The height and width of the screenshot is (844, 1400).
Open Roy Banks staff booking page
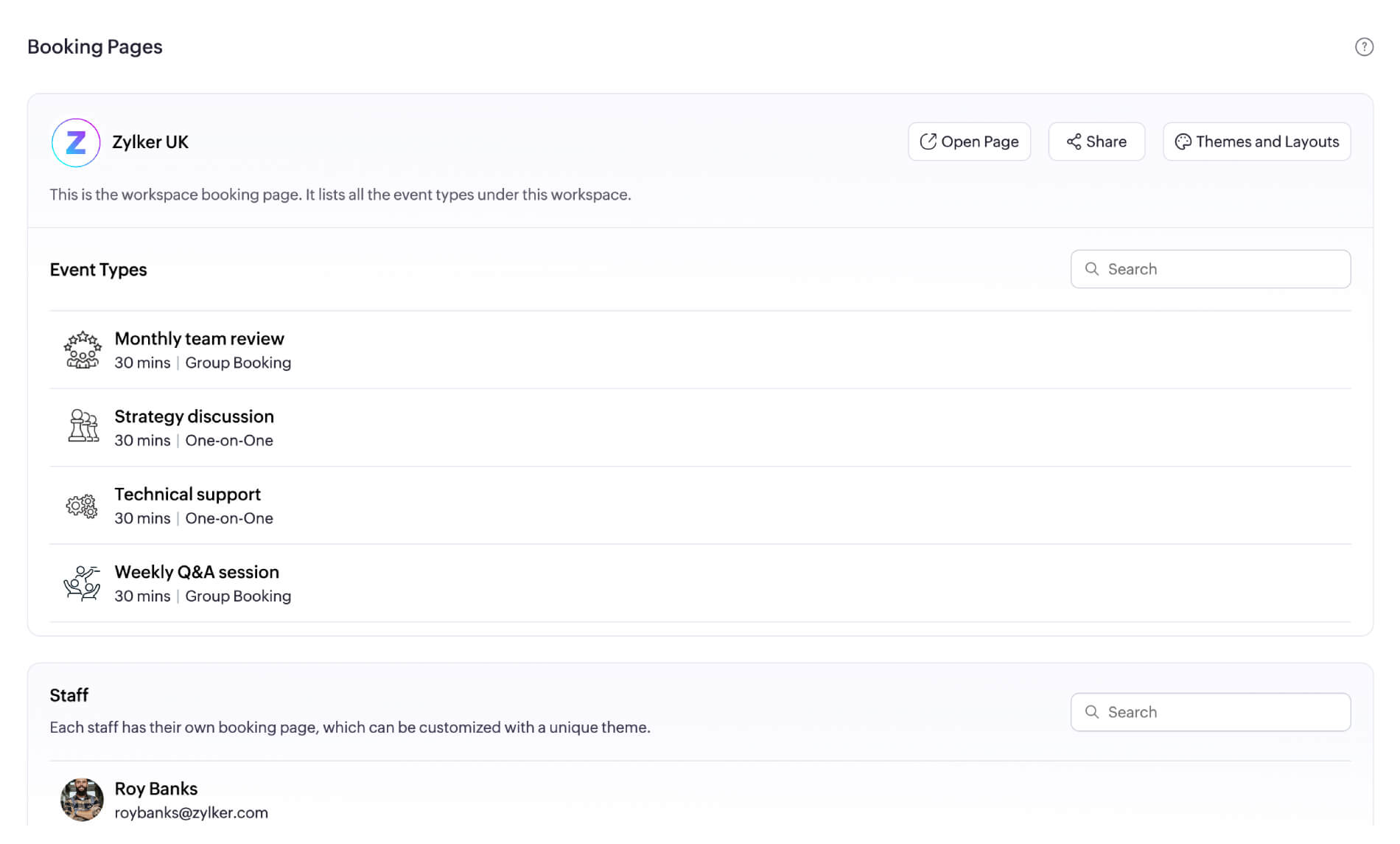coord(700,800)
